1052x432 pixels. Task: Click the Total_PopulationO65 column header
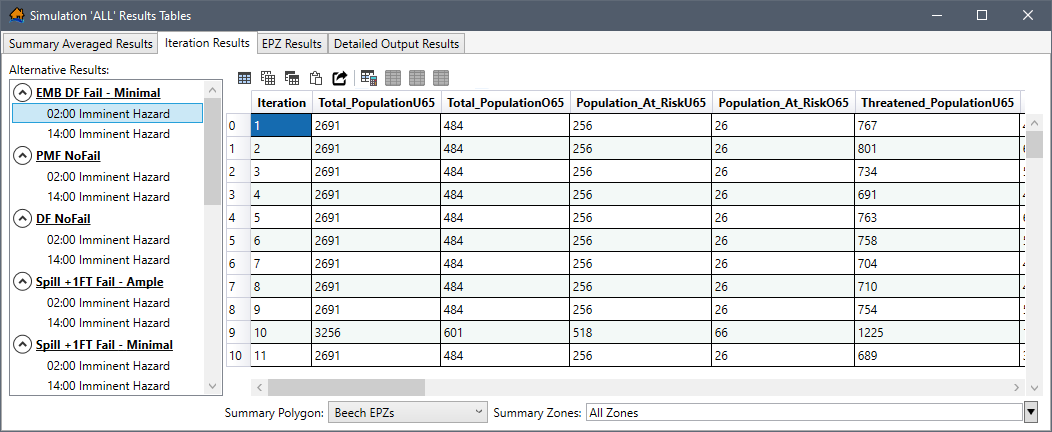coord(505,103)
